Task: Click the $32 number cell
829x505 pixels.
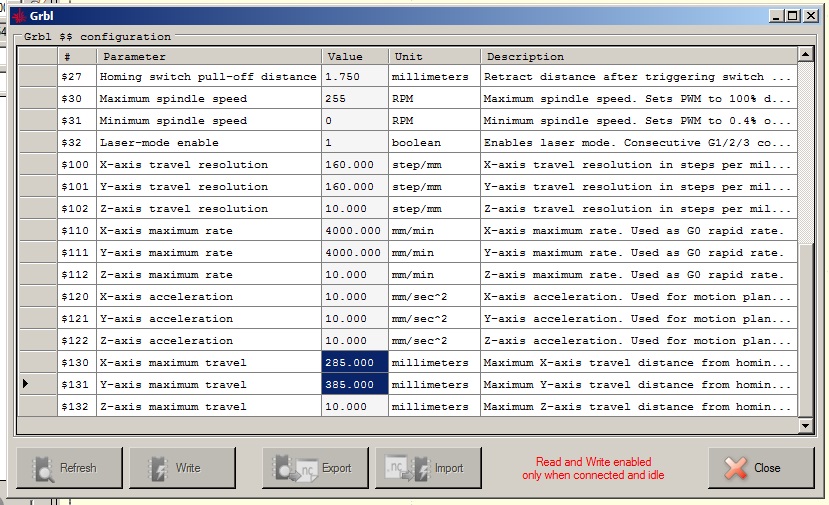Action: [x=77, y=143]
